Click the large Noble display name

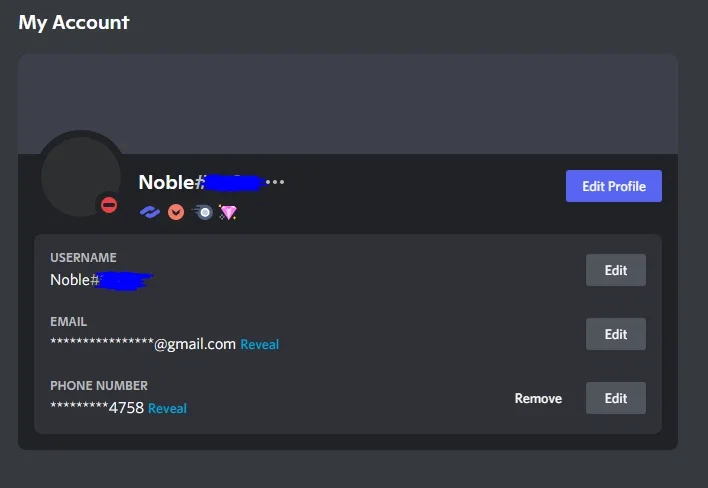tap(166, 182)
